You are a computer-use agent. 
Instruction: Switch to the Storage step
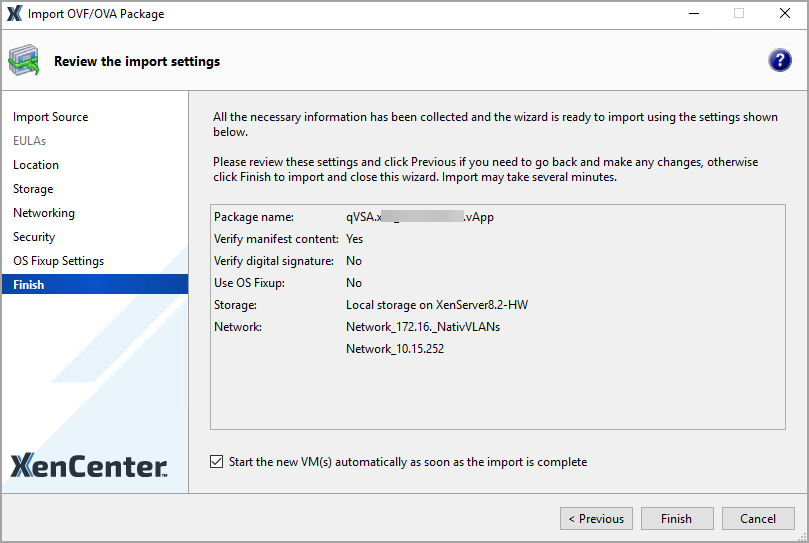33,189
